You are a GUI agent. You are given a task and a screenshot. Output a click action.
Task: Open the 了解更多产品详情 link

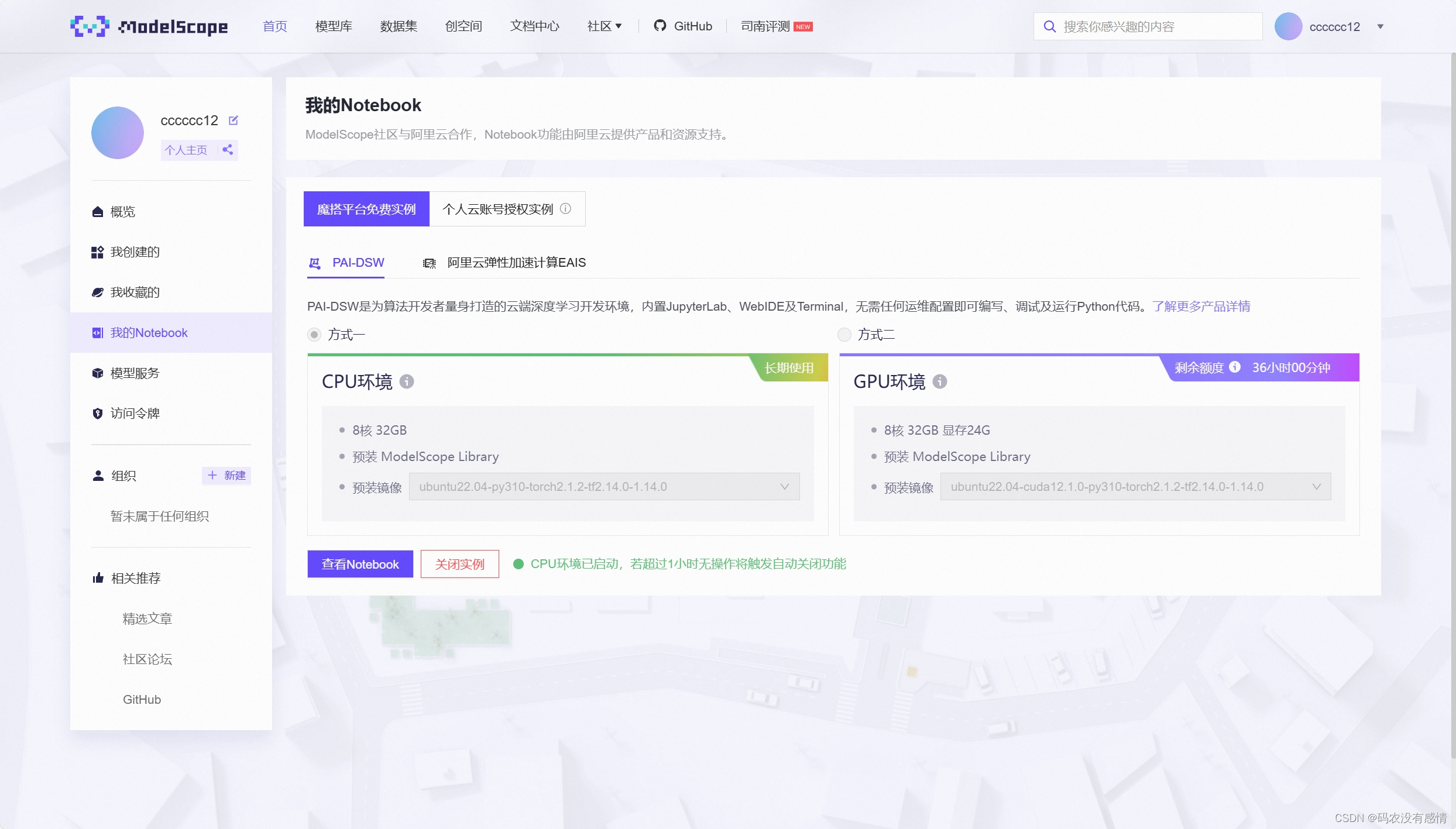(x=1201, y=307)
